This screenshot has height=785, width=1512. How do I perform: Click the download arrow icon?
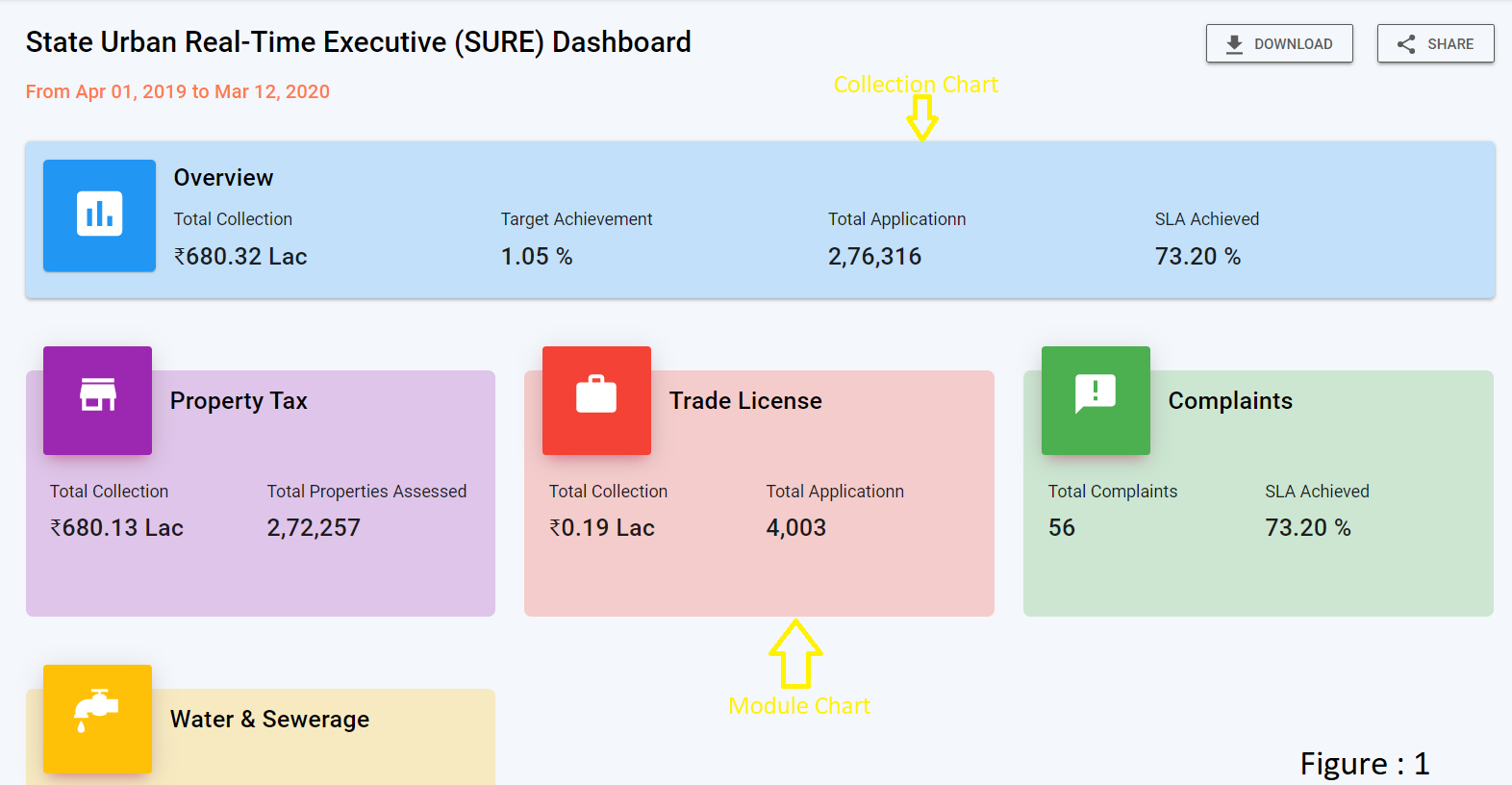(1234, 44)
